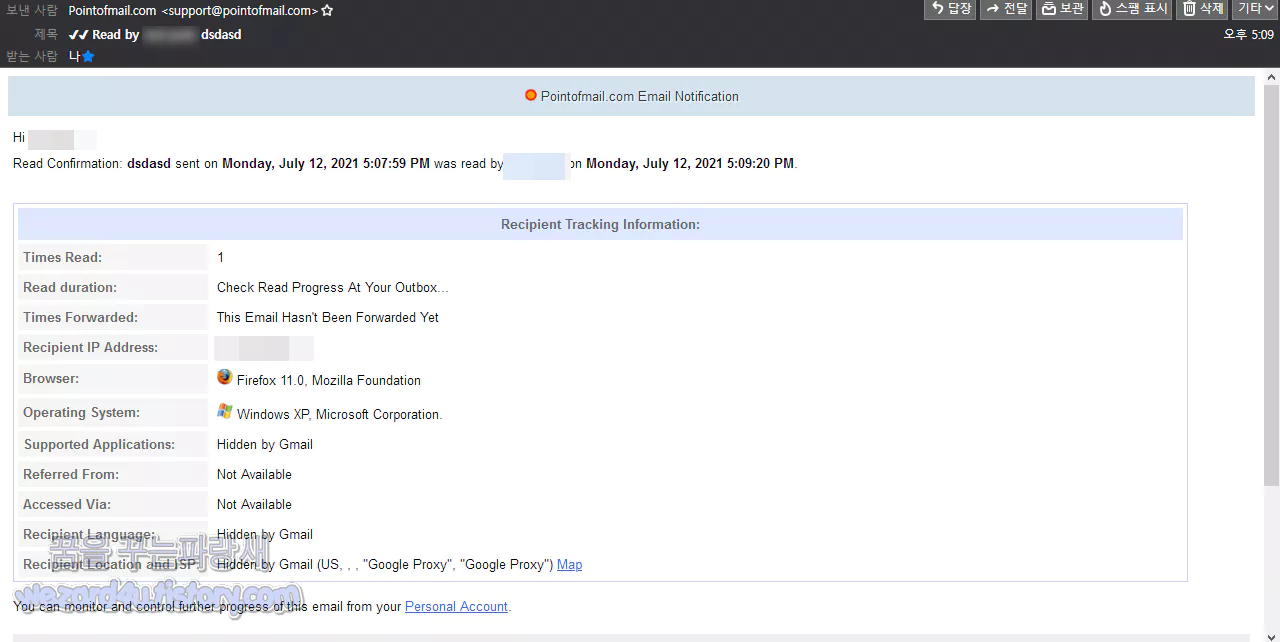1280x642 pixels.
Task: Click the double checkmark in the subject line
Action: coord(78,35)
